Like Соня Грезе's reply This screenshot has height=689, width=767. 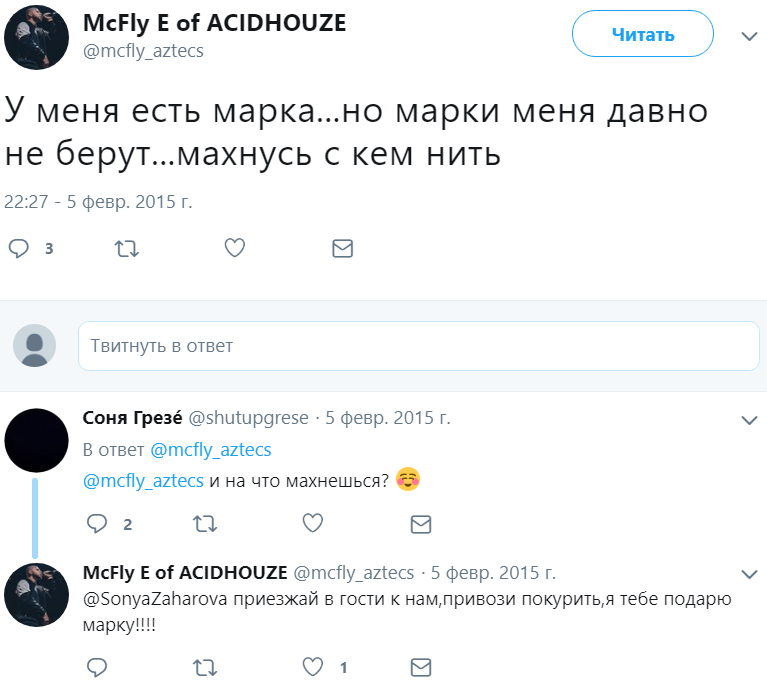(313, 523)
